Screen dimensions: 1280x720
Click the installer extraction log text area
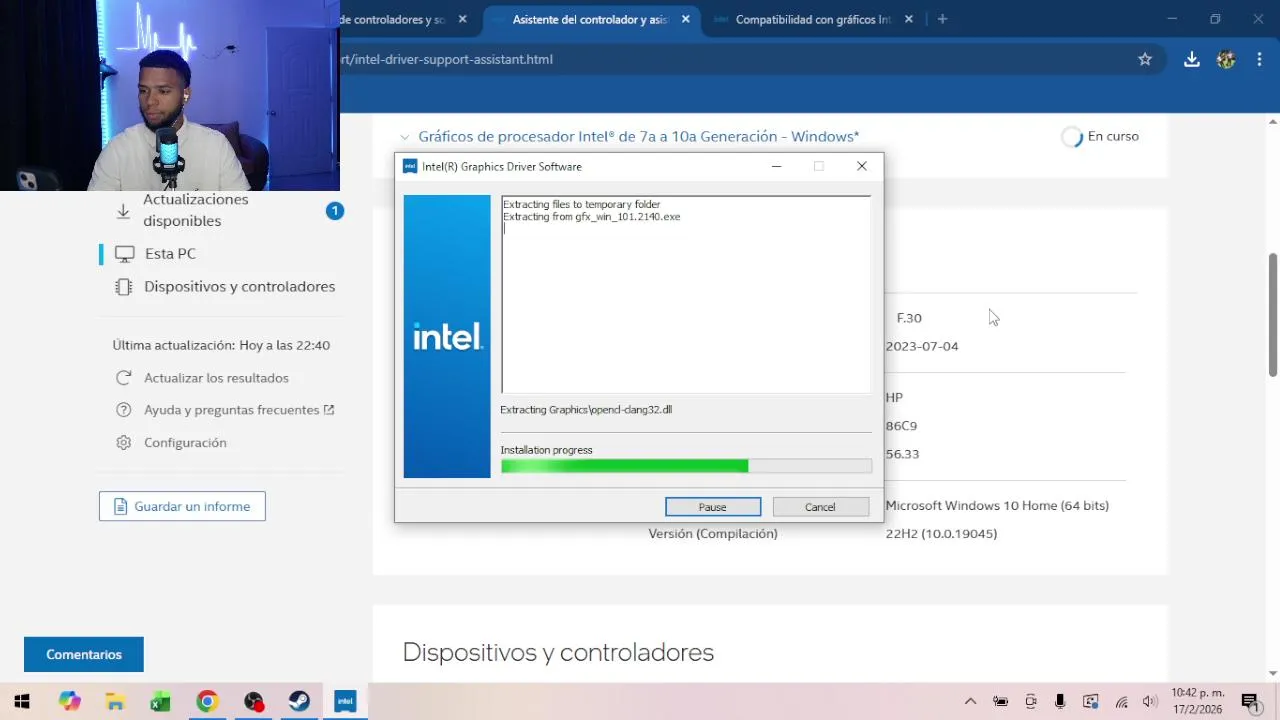(x=686, y=295)
